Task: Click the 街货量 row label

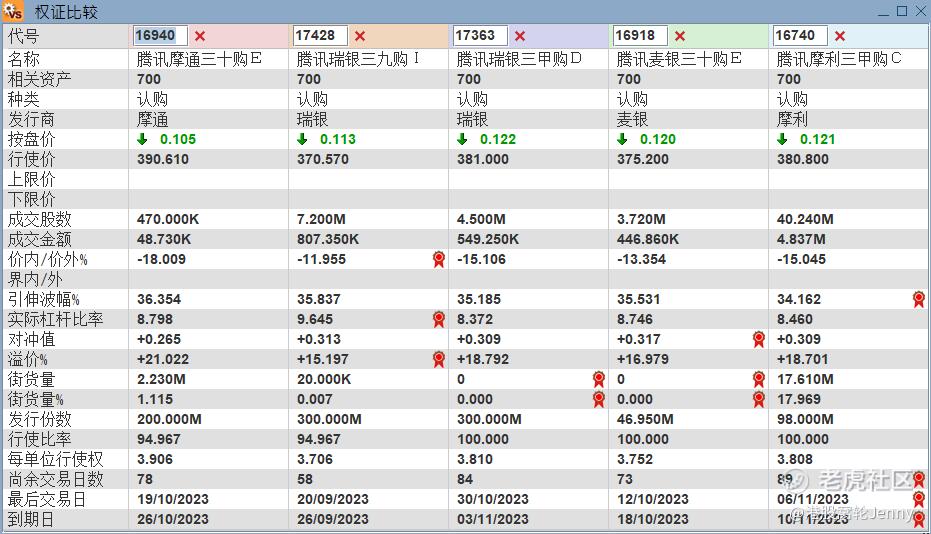Action: click(31, 379)
